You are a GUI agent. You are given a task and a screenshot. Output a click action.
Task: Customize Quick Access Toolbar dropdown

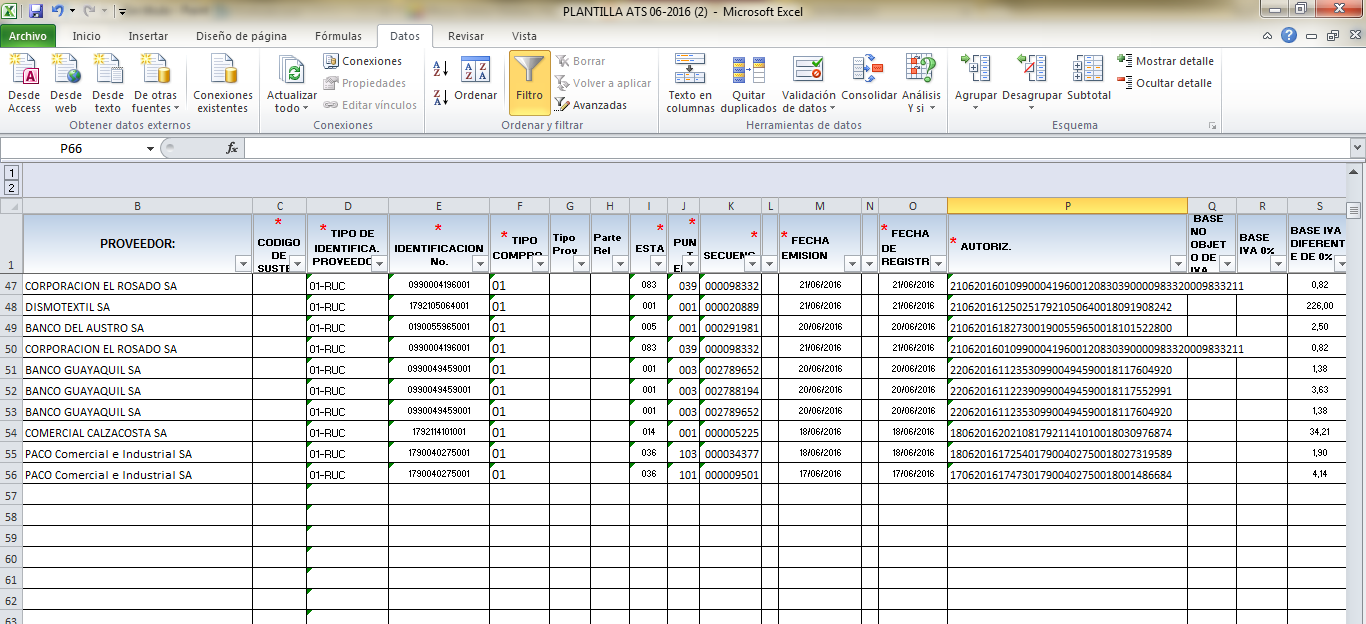tap(122, 13)
